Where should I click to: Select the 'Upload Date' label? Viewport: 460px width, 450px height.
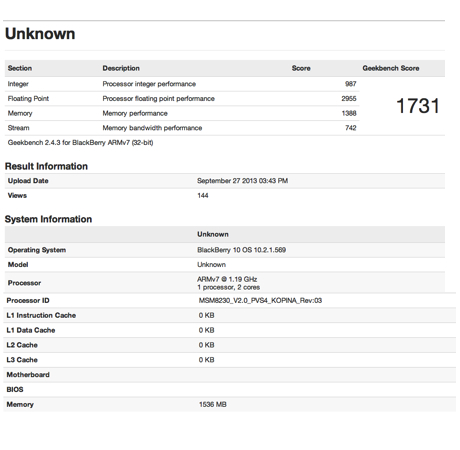tap(28, 181)
